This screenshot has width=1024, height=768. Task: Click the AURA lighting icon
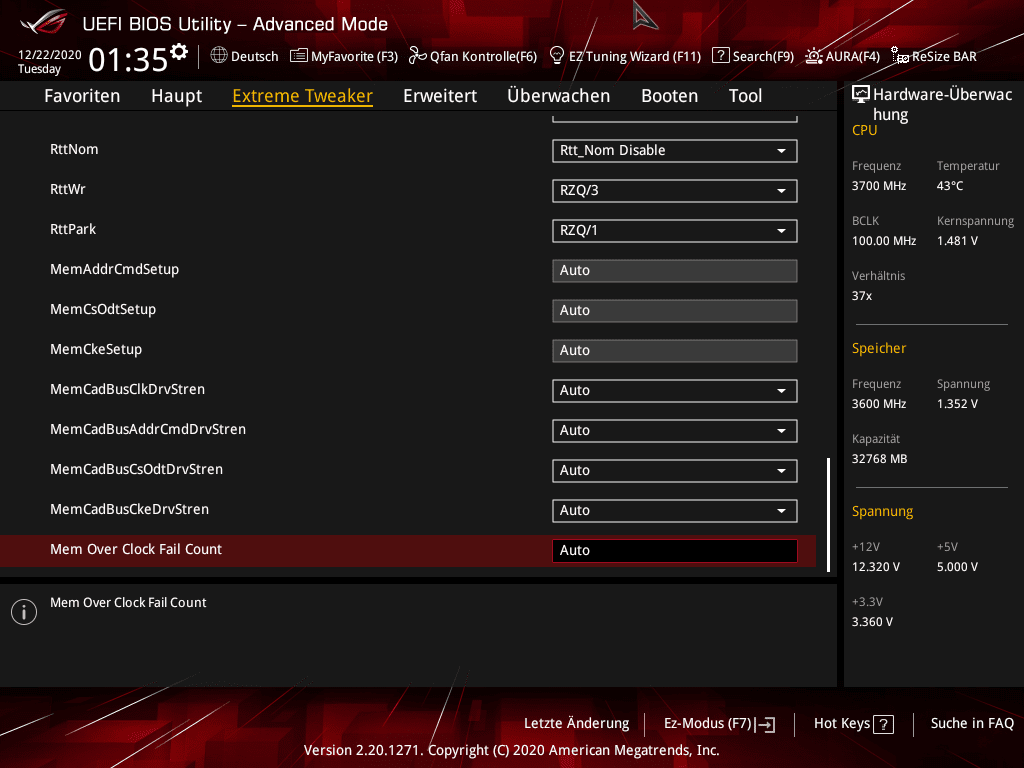point(814,56)
